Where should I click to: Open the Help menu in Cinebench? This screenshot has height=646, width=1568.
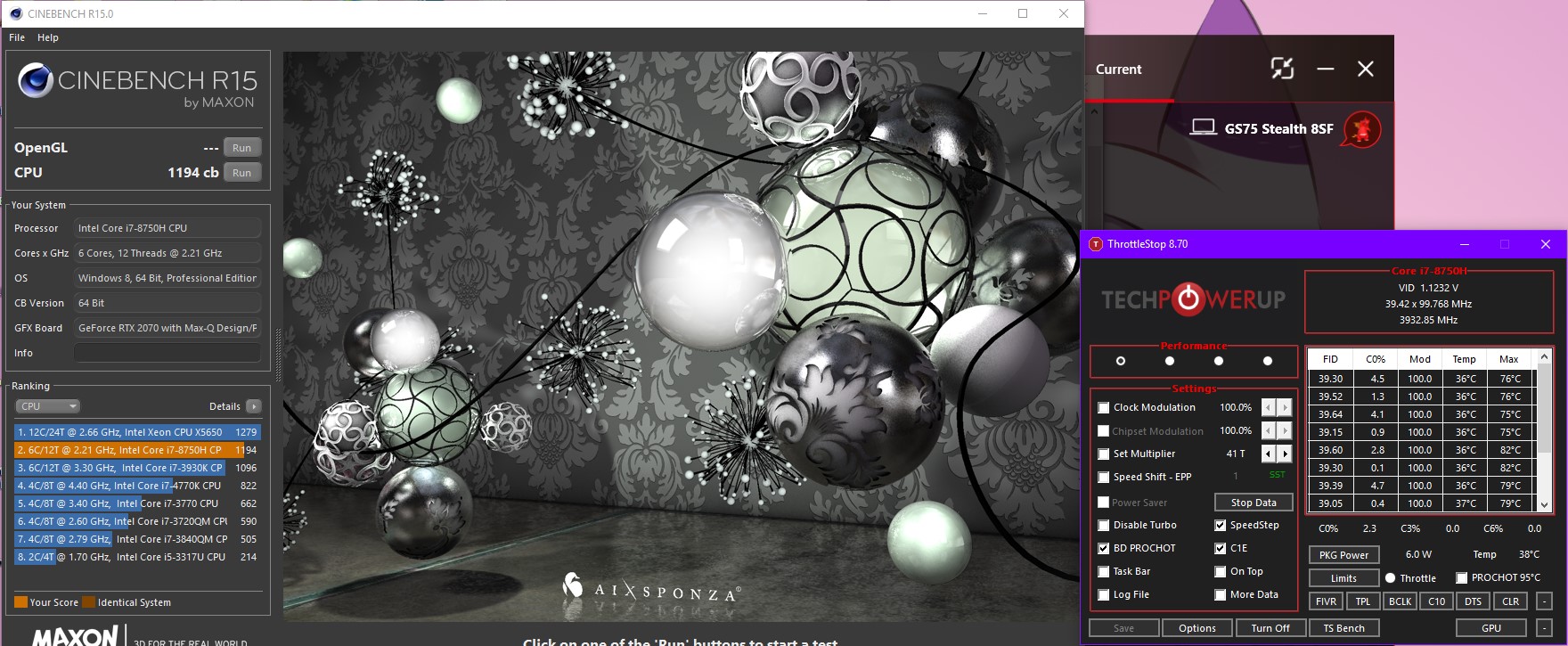click(x=48, y=37)
